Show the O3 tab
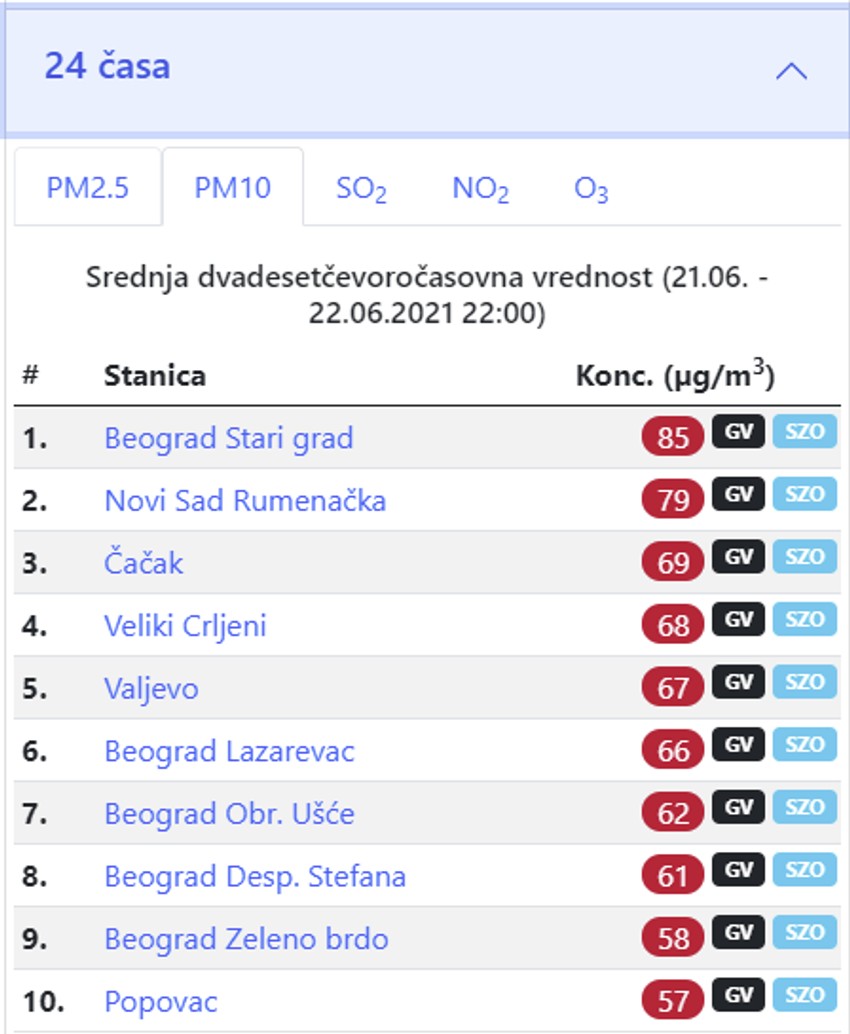 (591, 188)
